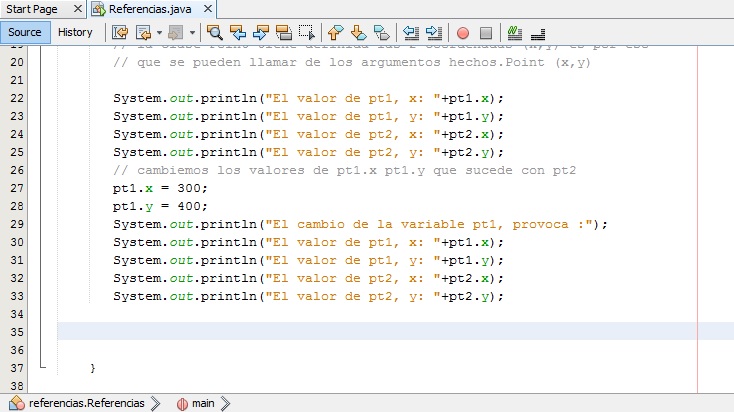This screenshot has height=412, width=734.
Task: Toggle Rectangular Selection mode
Action: [307, 32]
